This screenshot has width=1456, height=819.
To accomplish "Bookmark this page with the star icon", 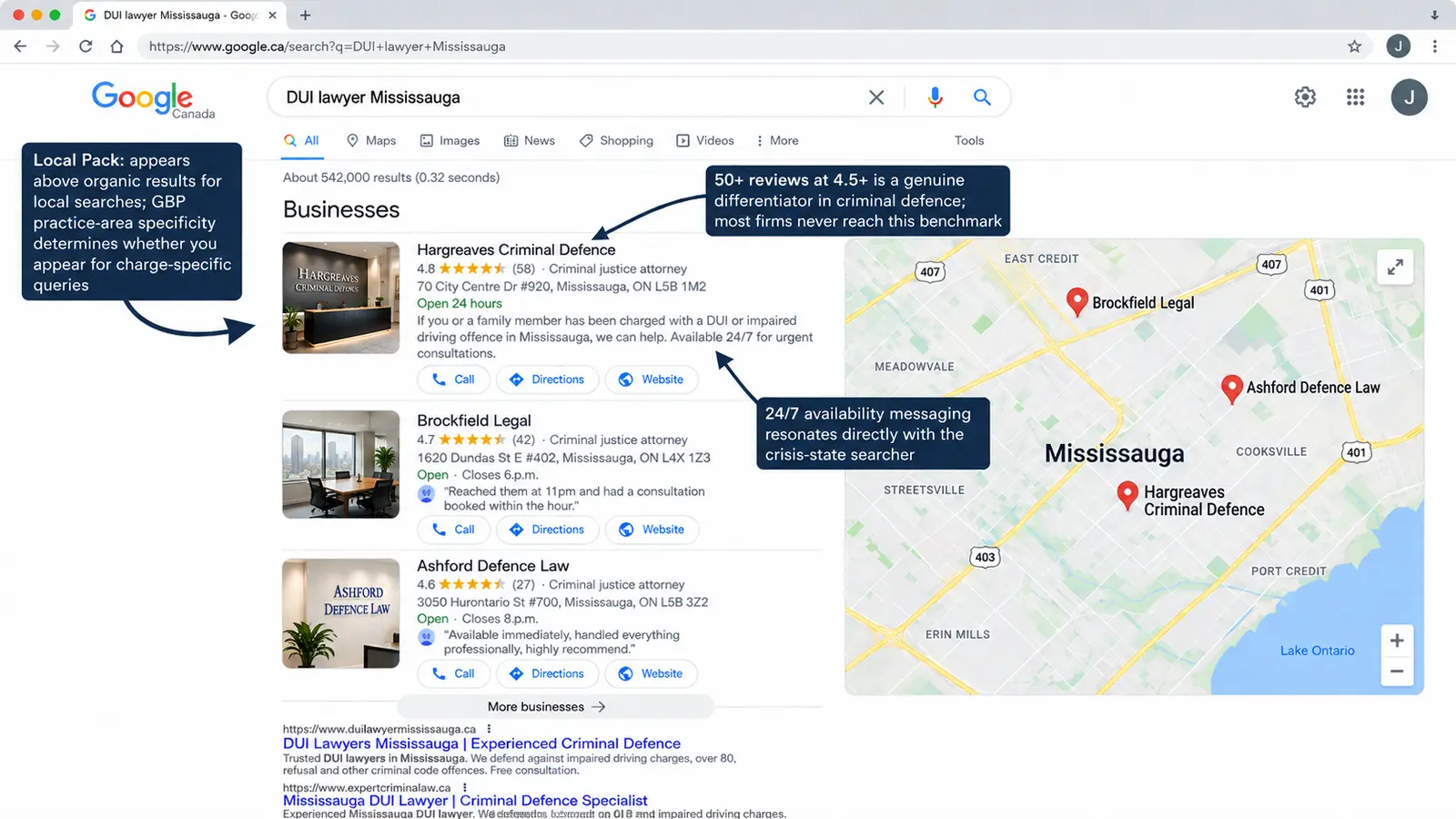I will [1354, 46].
